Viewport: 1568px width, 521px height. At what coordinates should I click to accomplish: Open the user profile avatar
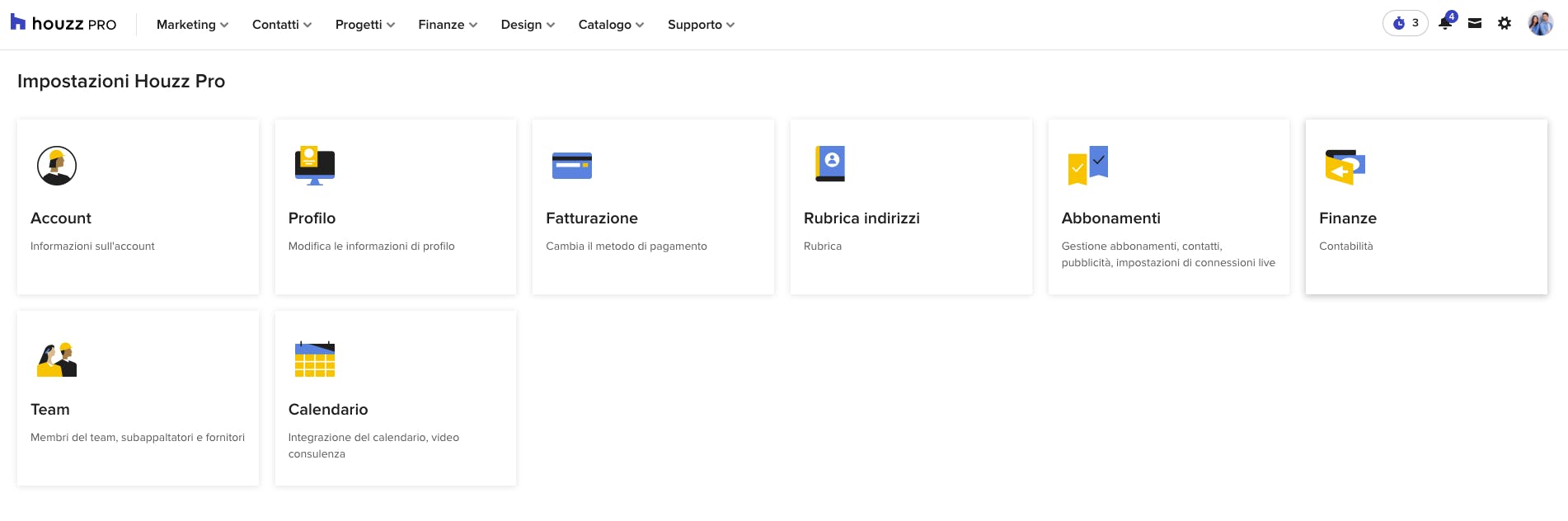pyautogui.click(x=1540, y=23)
